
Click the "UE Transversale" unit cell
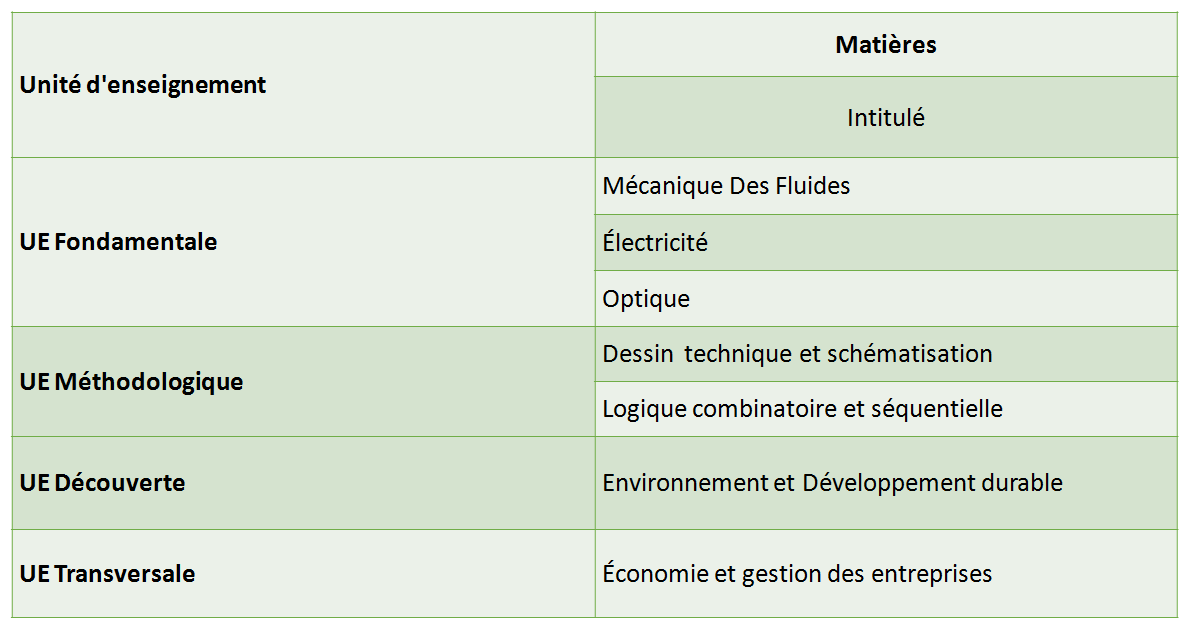(x=107, y=574)
